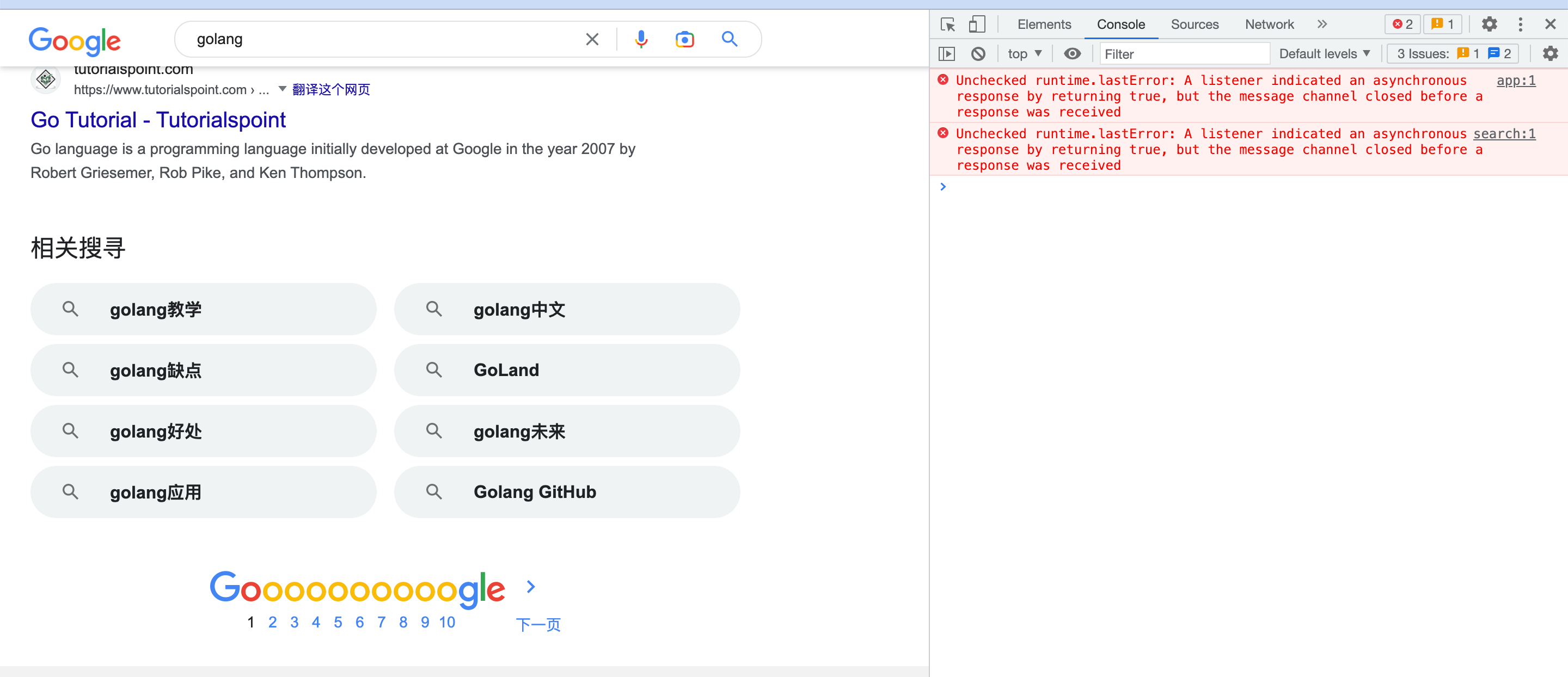Expand more DevTools panels with the chevron
The width and height of the screenshot is (1568, 677).
(x=1322, y=24)
